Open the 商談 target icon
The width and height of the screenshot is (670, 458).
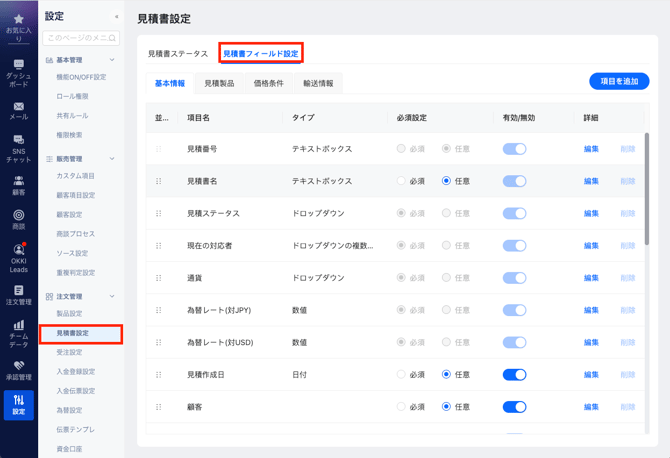coord(18,215)
